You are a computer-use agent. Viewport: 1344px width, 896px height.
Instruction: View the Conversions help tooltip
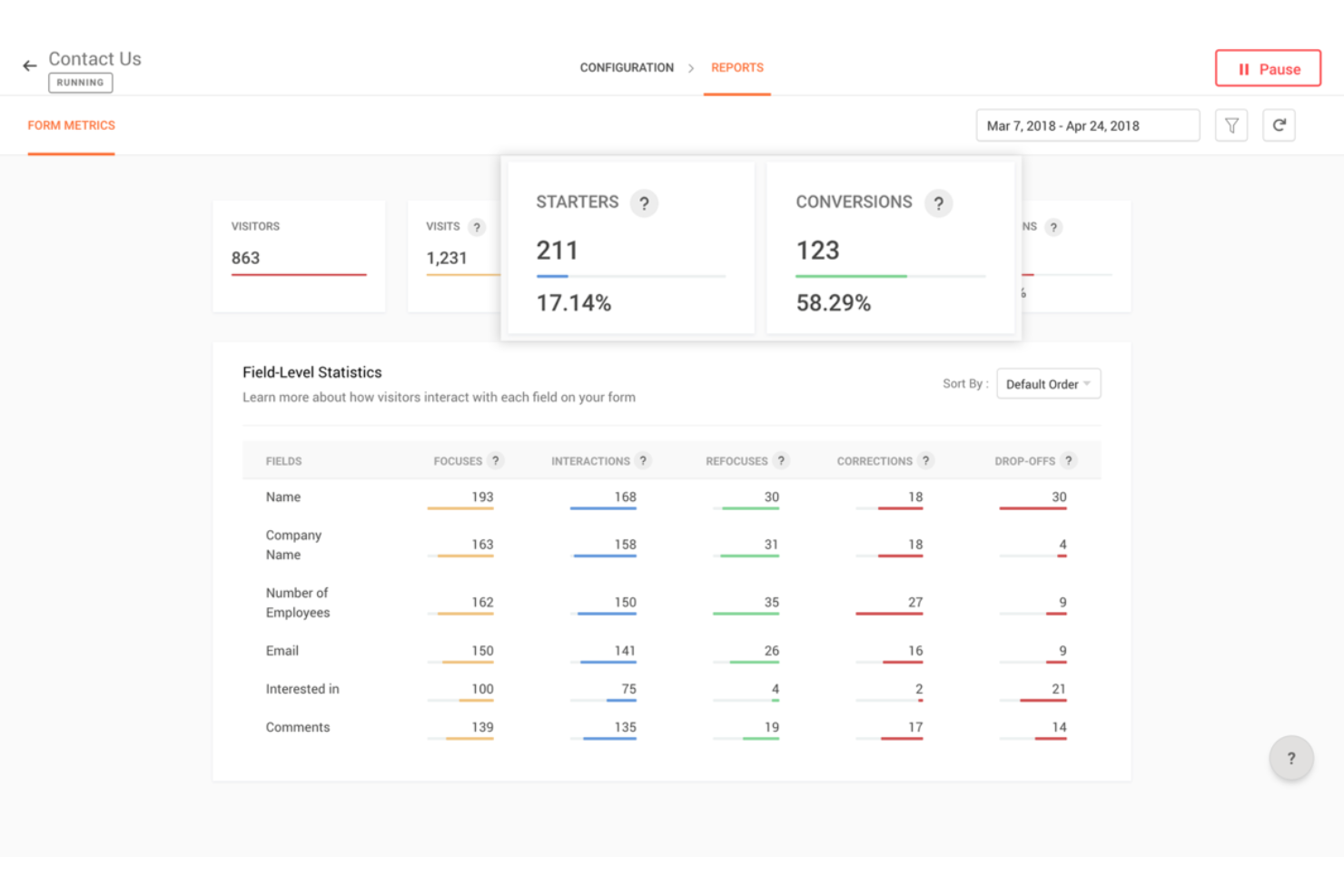939,202
